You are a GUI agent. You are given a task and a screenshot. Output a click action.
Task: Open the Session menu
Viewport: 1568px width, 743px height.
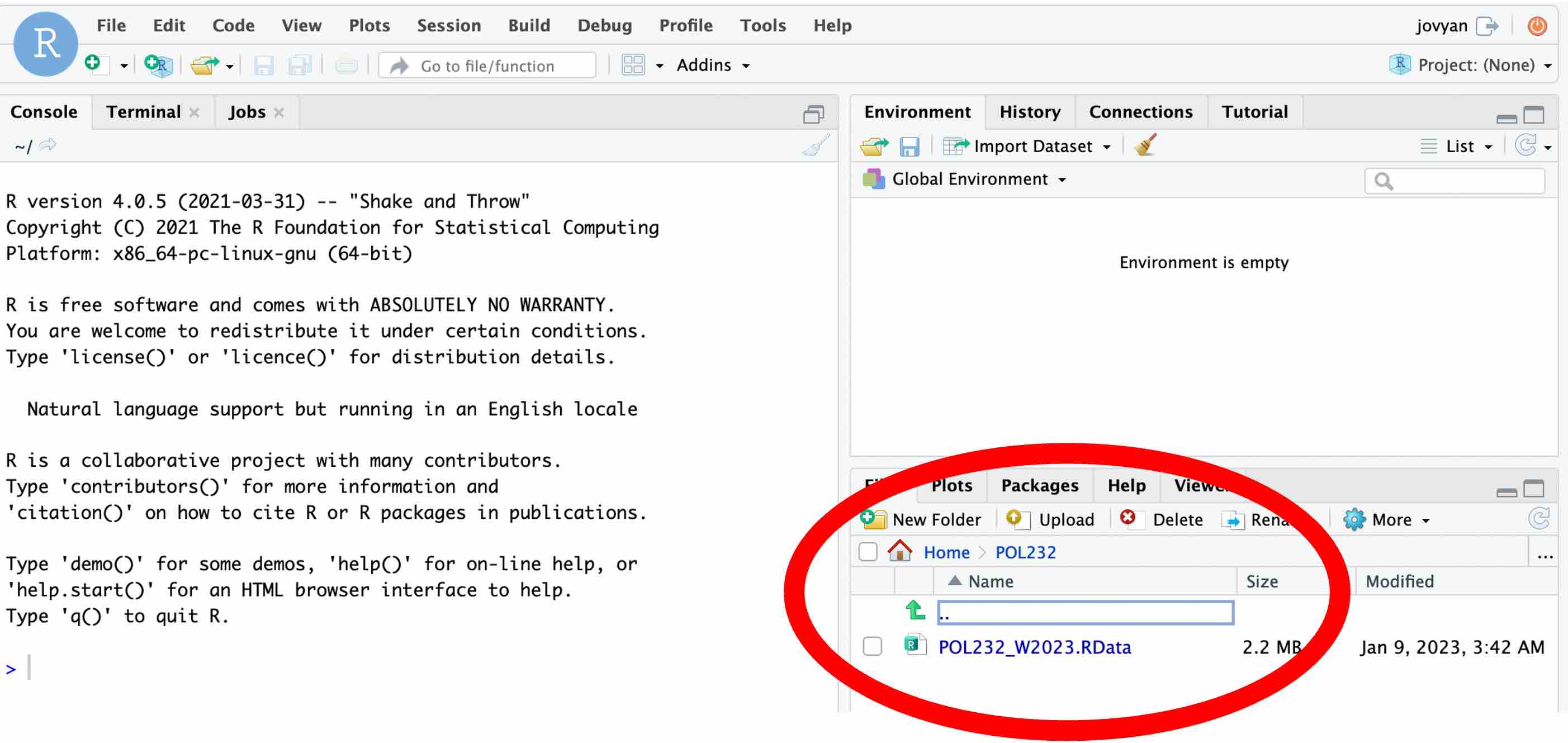[x=449, y=26]
